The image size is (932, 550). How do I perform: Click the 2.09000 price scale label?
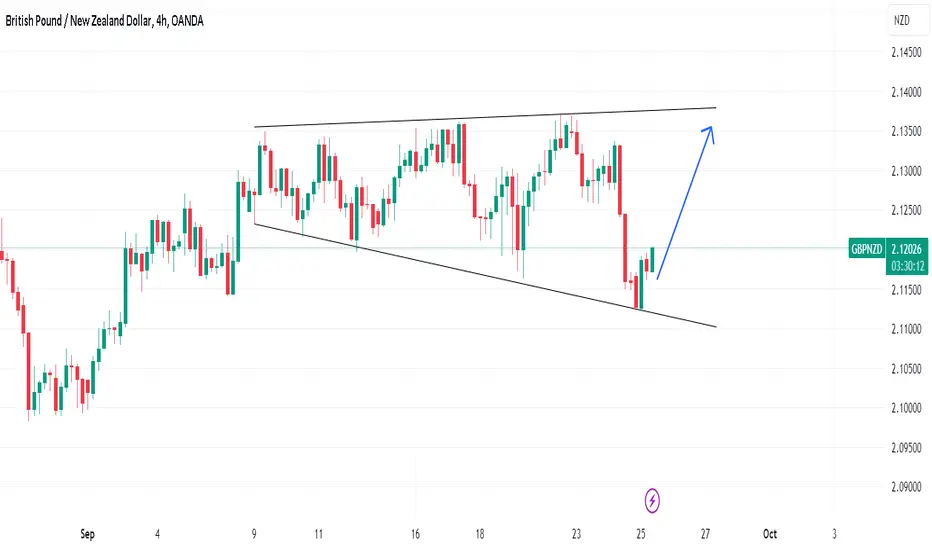906,487
